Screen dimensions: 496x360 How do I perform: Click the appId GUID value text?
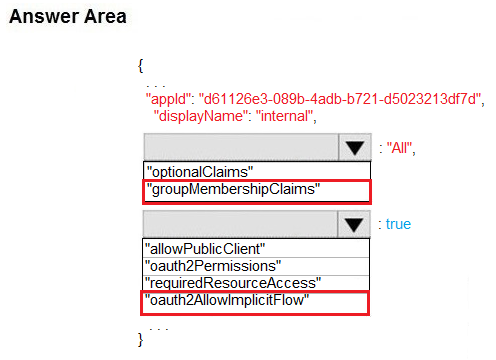pos(340,99)
